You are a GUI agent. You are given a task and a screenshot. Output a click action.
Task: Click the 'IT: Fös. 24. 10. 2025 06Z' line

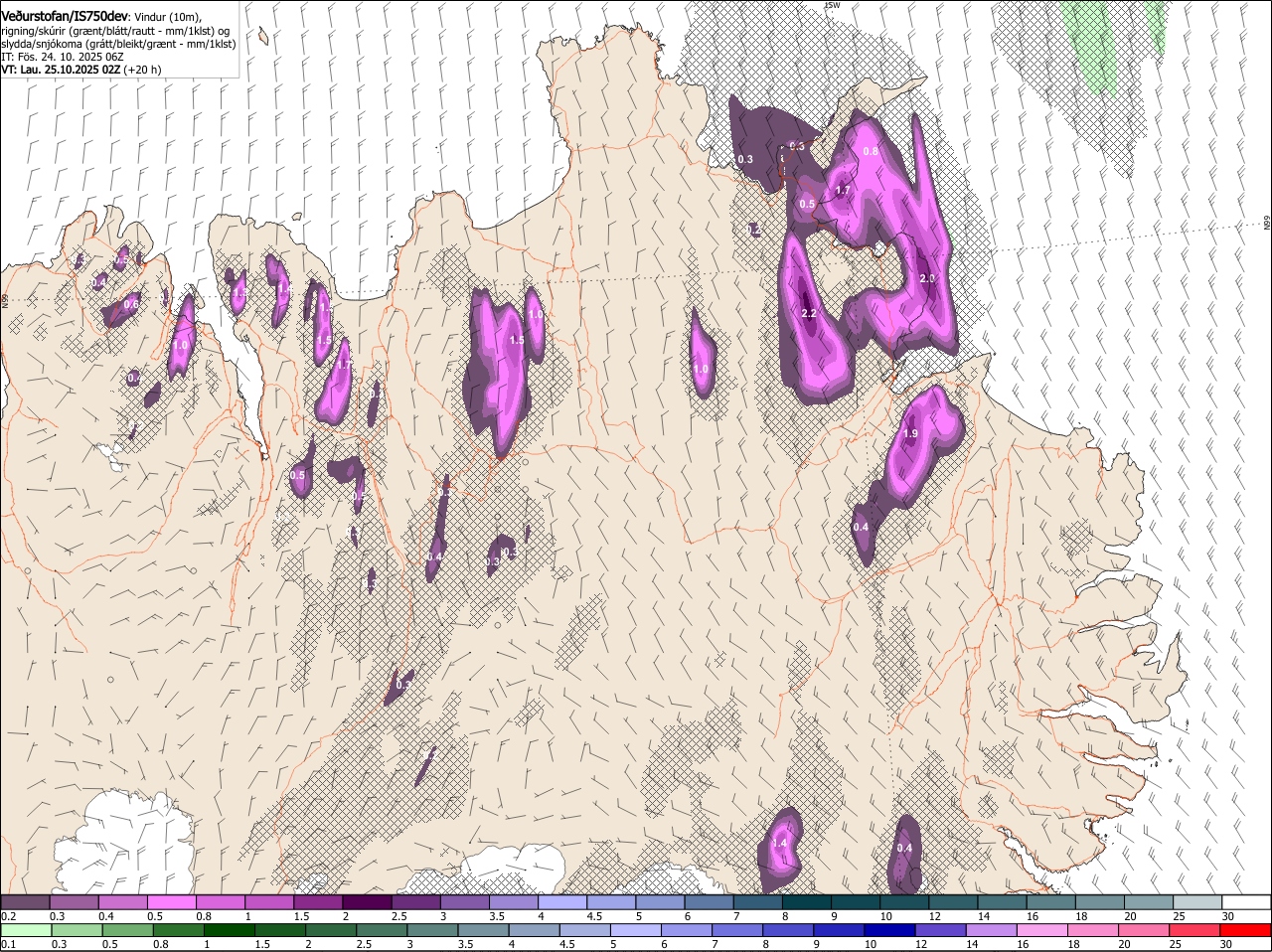coord(63,57)
